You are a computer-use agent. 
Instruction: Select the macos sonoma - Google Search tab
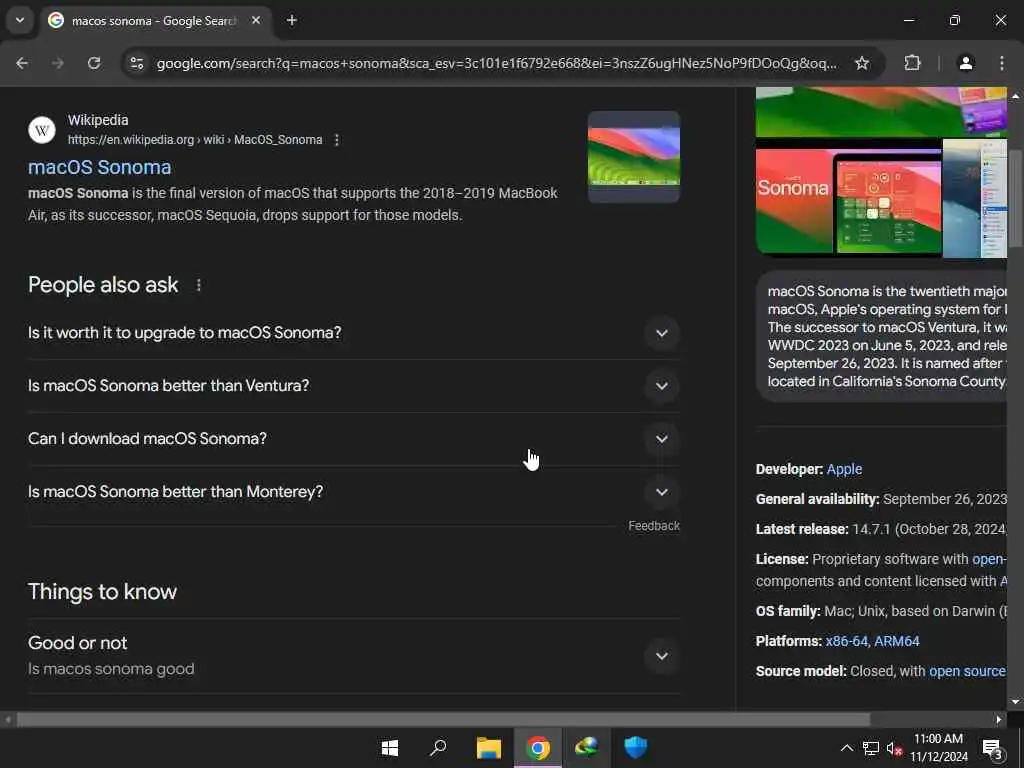155,21
